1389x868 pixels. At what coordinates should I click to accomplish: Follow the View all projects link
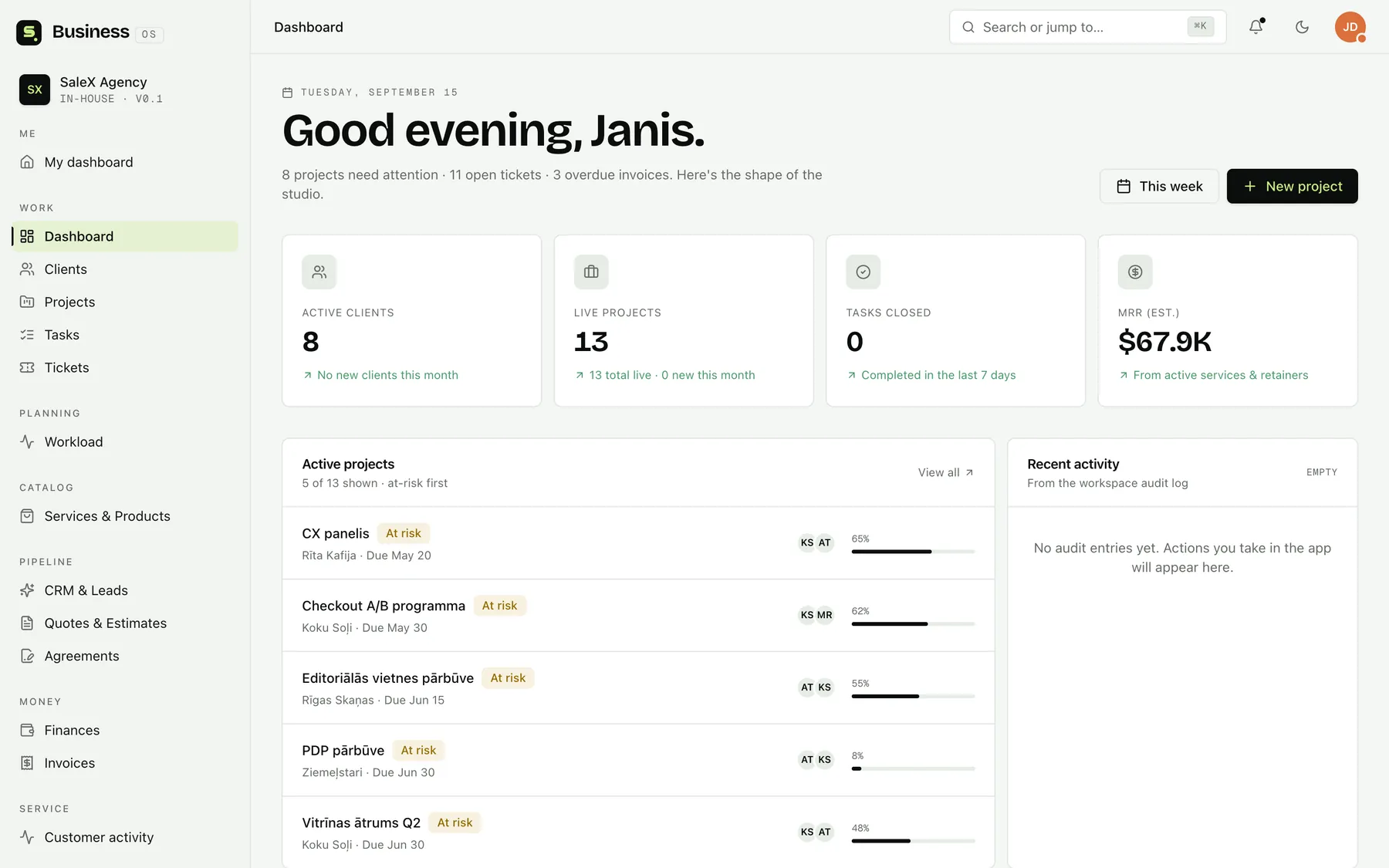click(946, 472)
